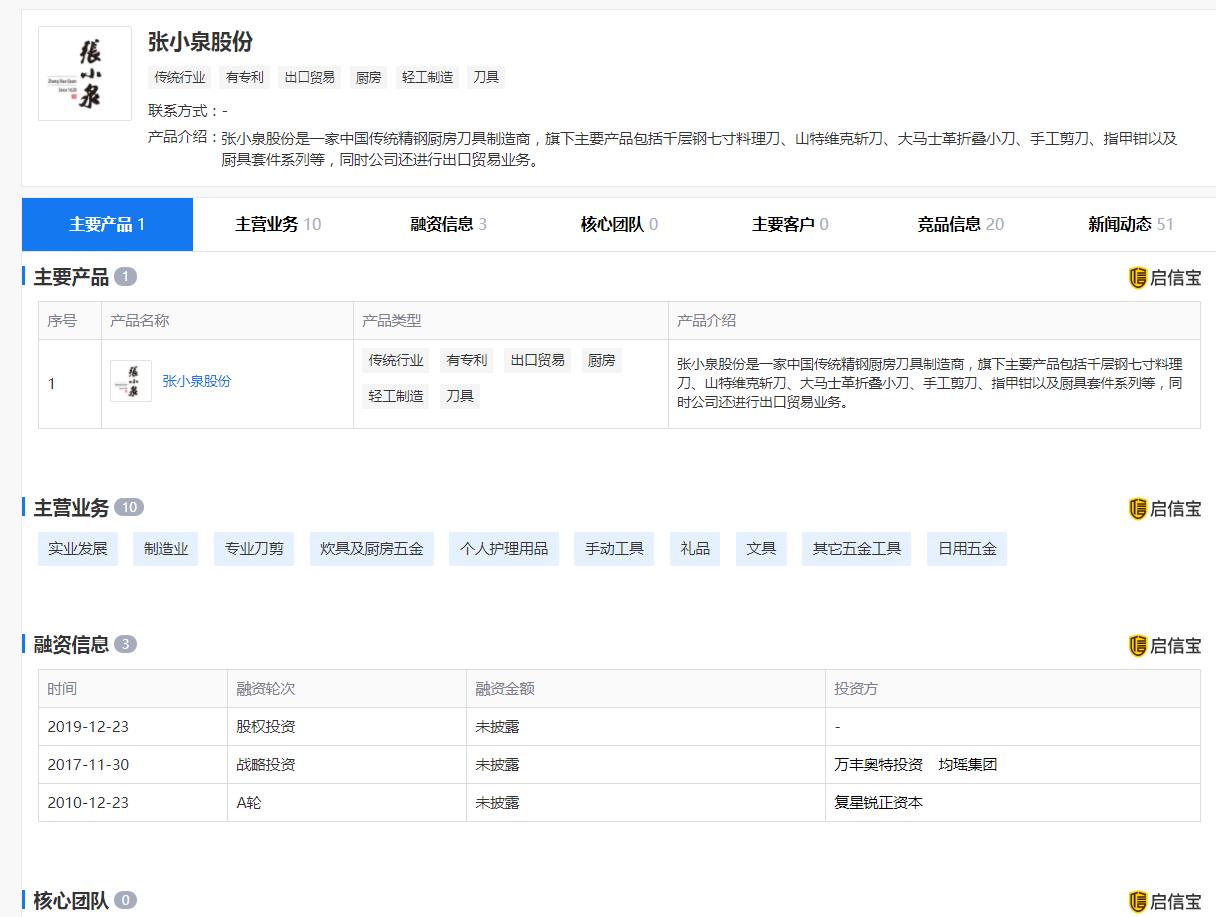Select the 核心团队 tab
Screen dimensions: 1216x917
(x=619, y=224)
